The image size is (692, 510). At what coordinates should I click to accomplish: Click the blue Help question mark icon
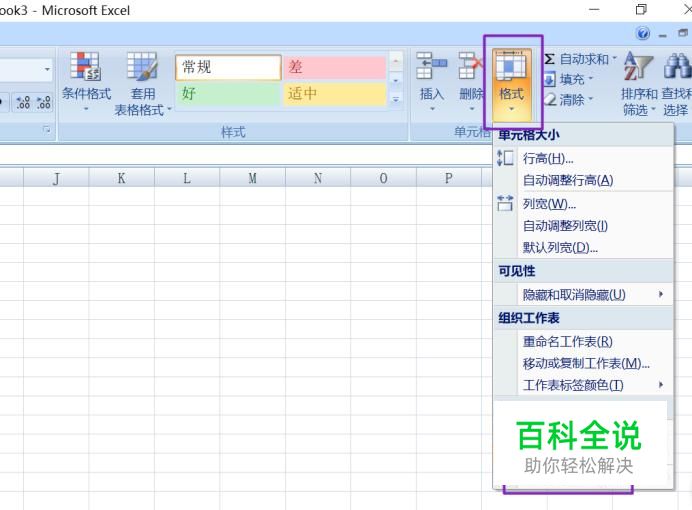tap(643, 33)
